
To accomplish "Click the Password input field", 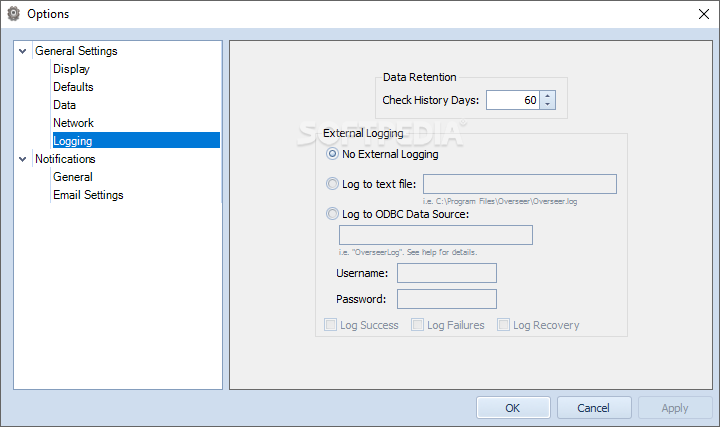I will click(x=447, y=299).
